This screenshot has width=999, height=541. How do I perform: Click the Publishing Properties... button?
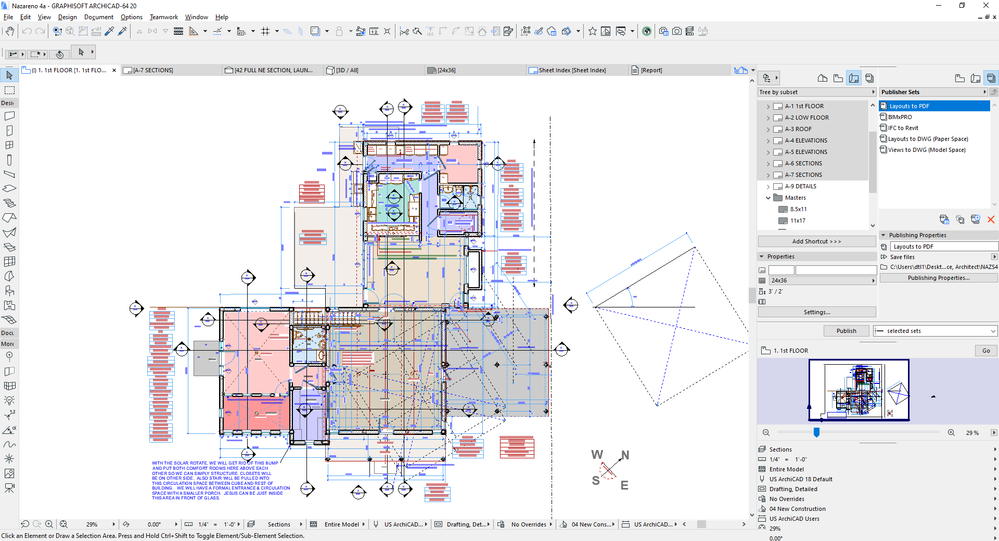(938, 278)
